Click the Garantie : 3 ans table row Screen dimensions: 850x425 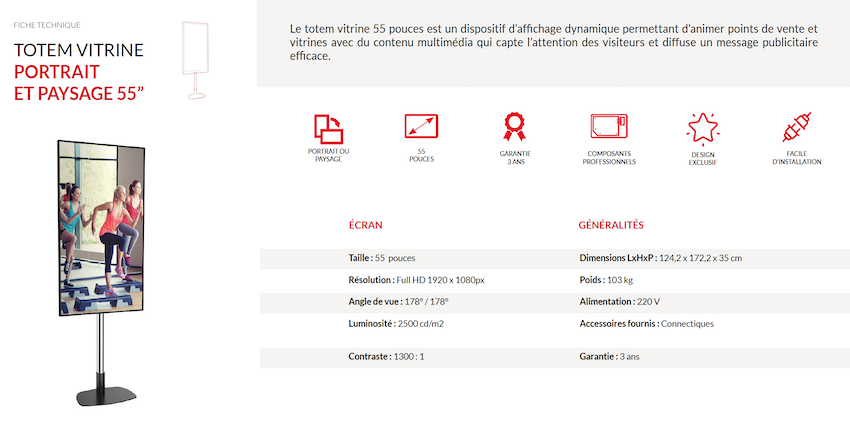tap(609, 357)
